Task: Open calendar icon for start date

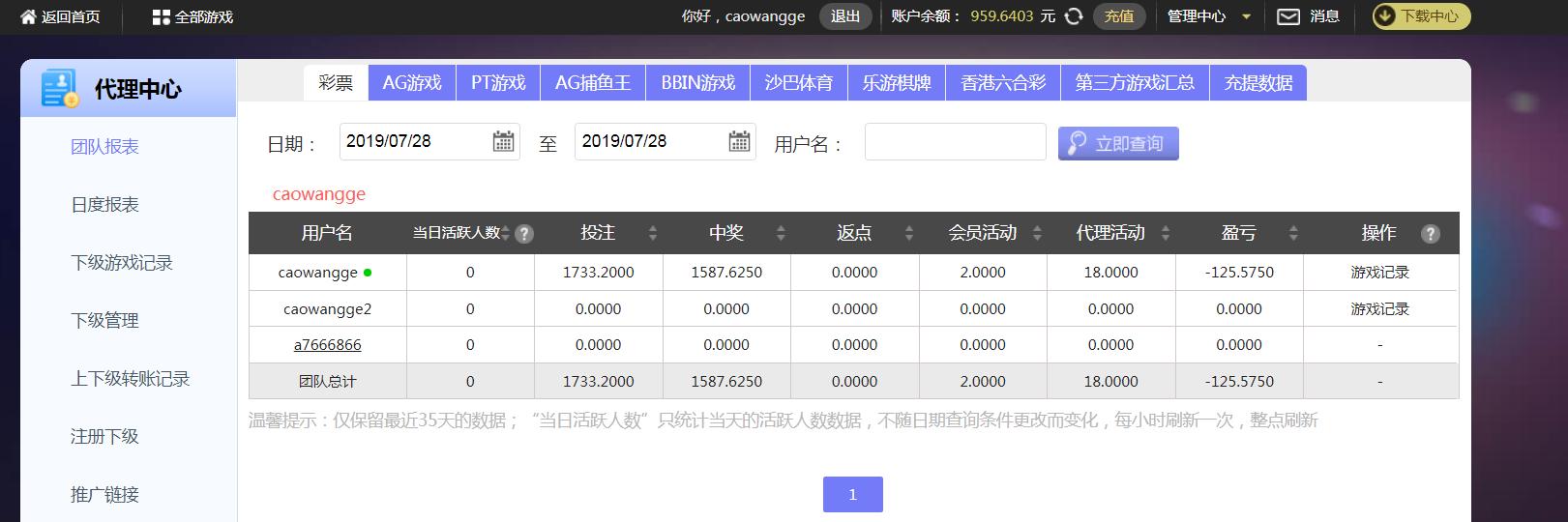Action: pyautogui.click(x=503, y=141)
